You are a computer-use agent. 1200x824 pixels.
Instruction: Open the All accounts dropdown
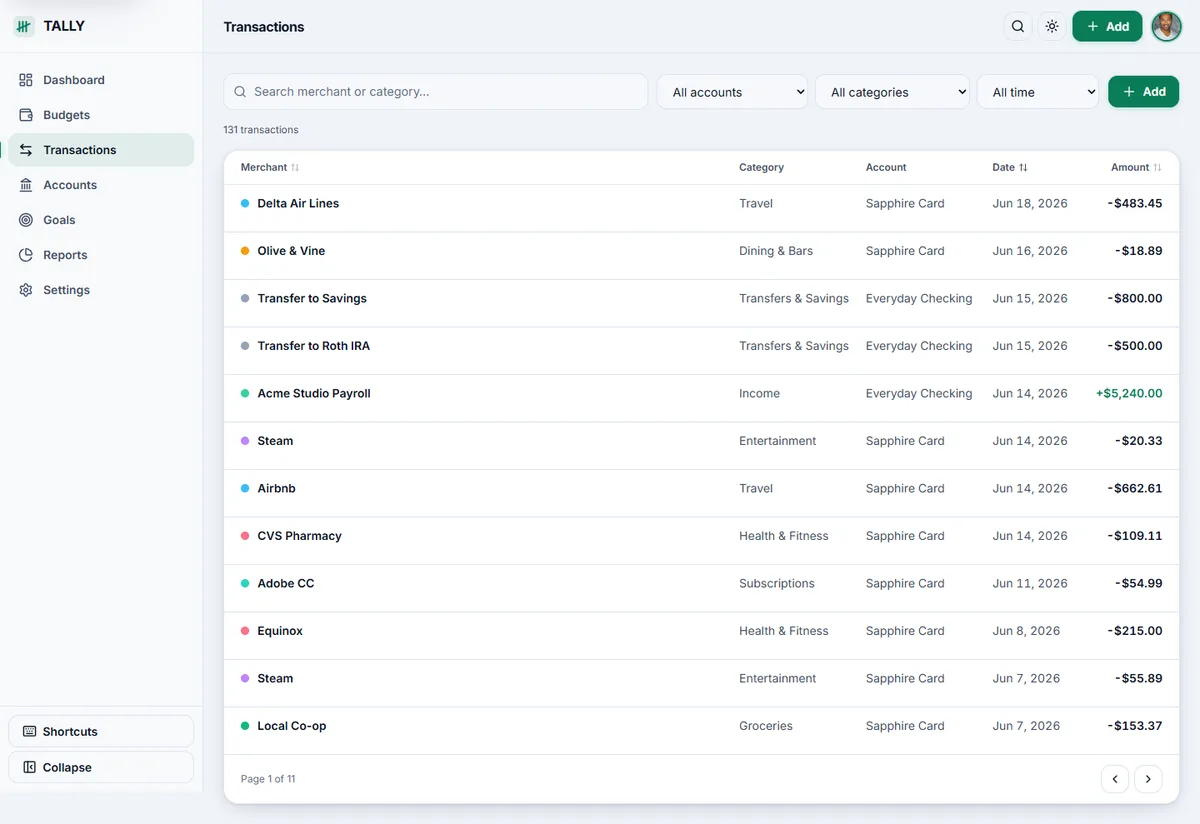click(x=732, y=92)
